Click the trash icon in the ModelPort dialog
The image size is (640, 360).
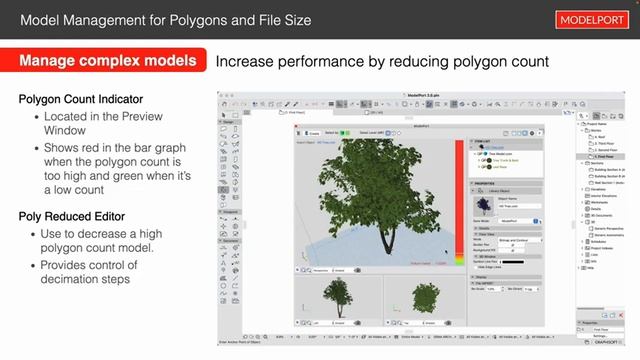[298, 133]
